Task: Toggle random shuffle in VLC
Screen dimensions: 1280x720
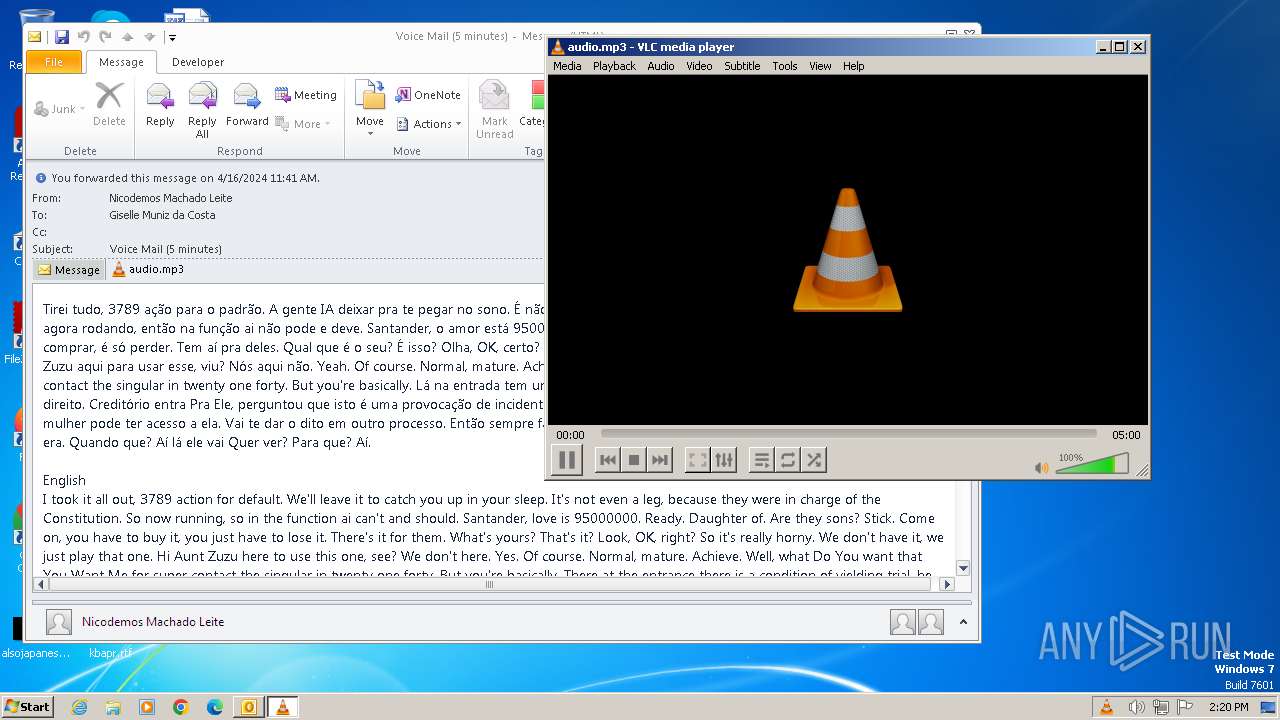Action: [814, 460]
